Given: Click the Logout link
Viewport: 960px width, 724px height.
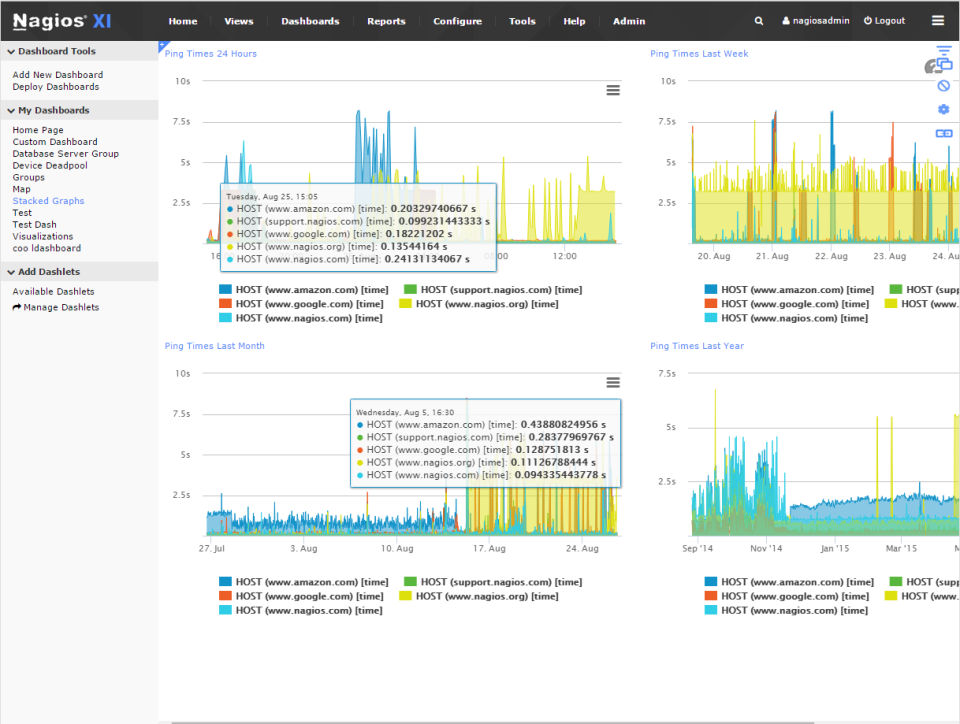Looking at the screenshot, I should coord(884,21).
